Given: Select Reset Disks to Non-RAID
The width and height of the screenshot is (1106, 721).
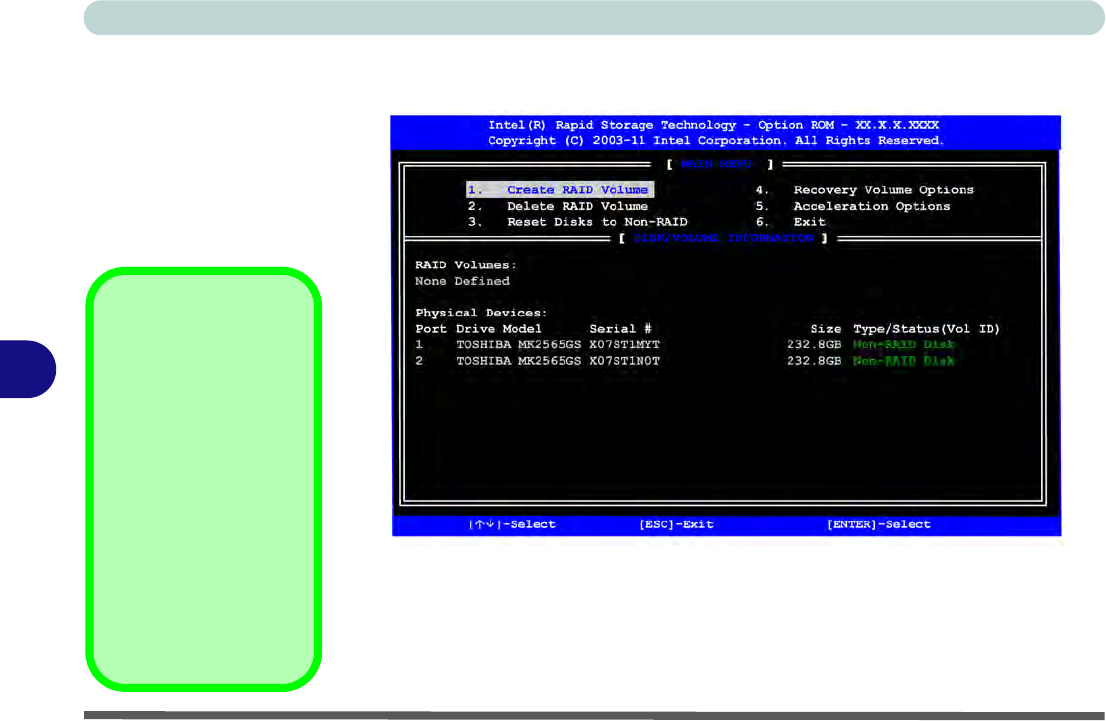Looking at the screenshot, I should coord(578,222).
